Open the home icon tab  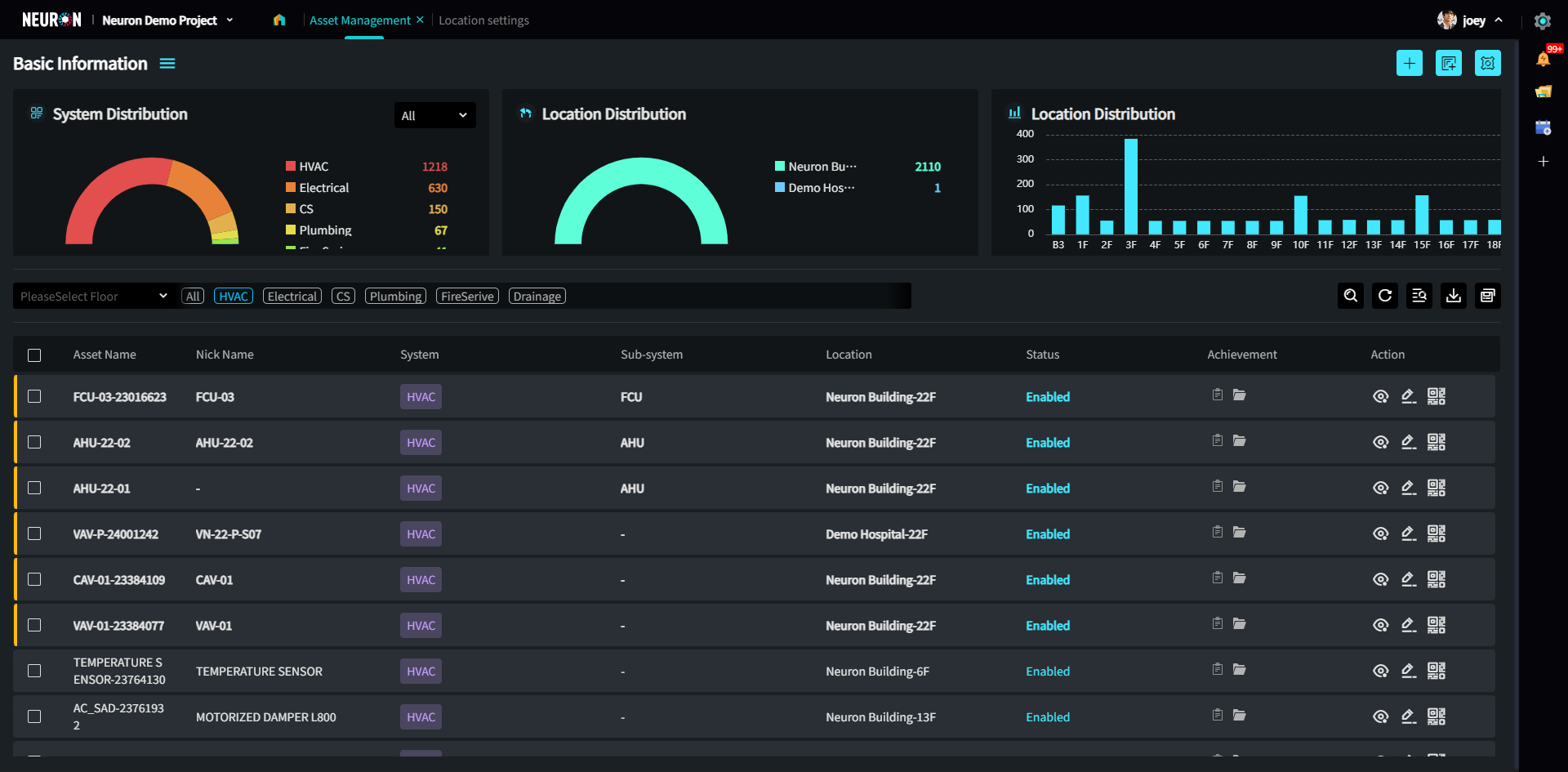[279, 20]
